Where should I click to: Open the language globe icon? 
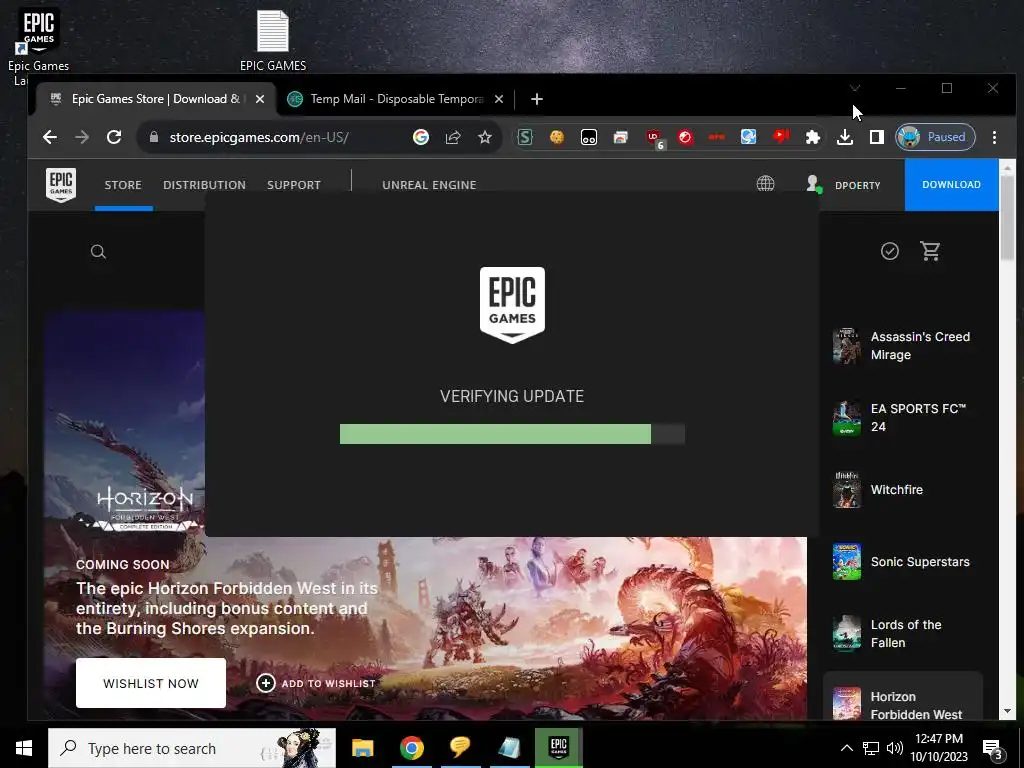765,184
